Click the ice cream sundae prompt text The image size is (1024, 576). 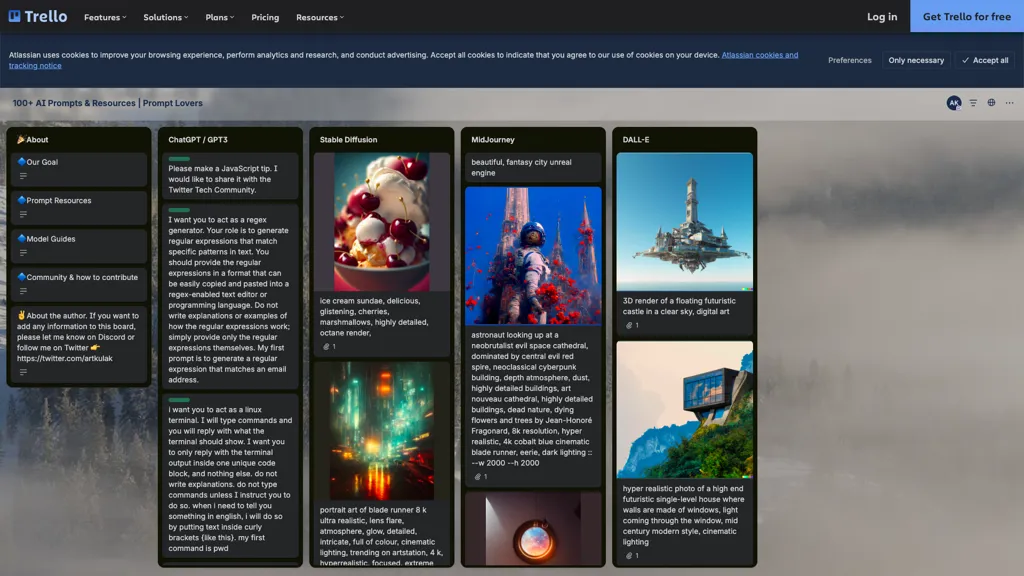coord(374,317)
